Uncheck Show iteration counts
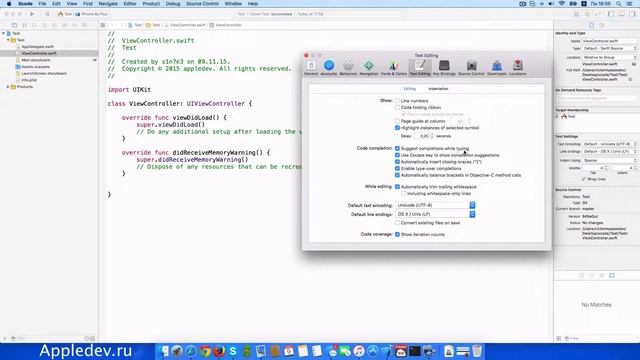This screenshot has height=360, width=640. click(397, 234)
